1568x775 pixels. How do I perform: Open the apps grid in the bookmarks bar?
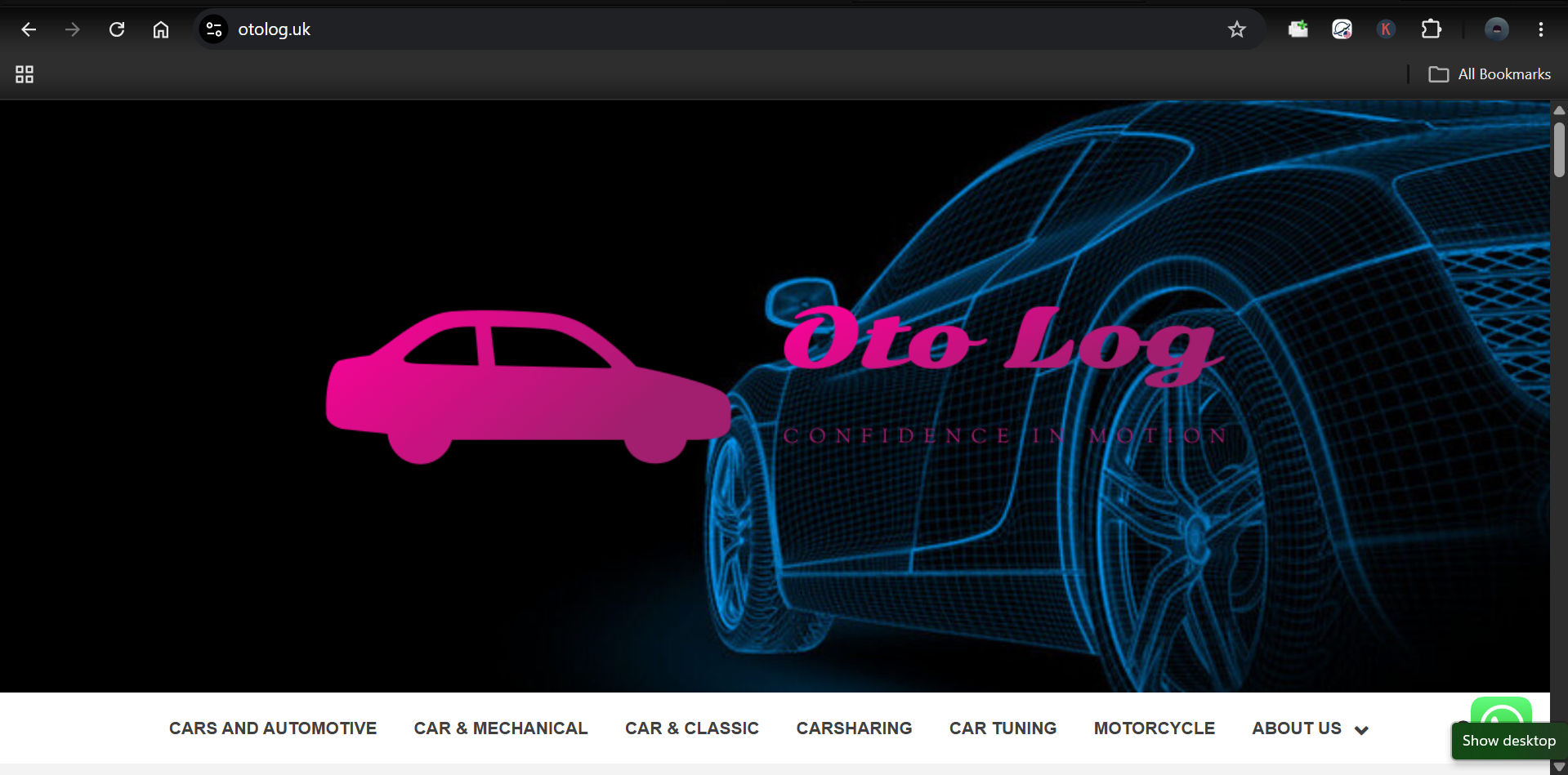click(25, 74)
